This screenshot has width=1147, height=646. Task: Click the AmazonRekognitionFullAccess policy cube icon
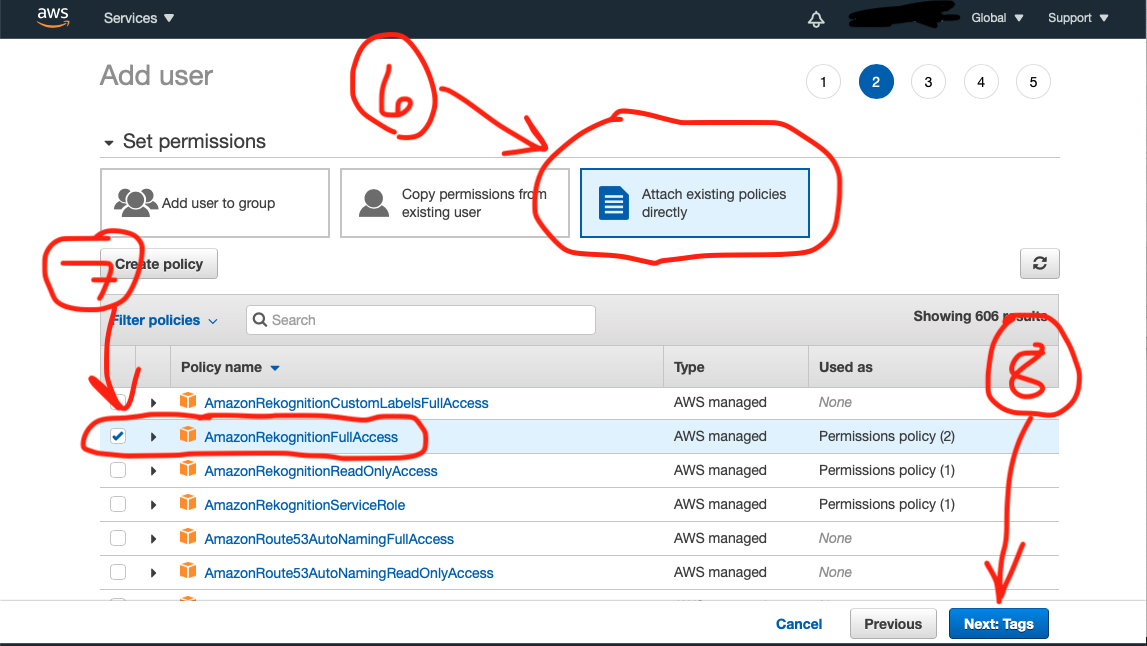point(188,435)
